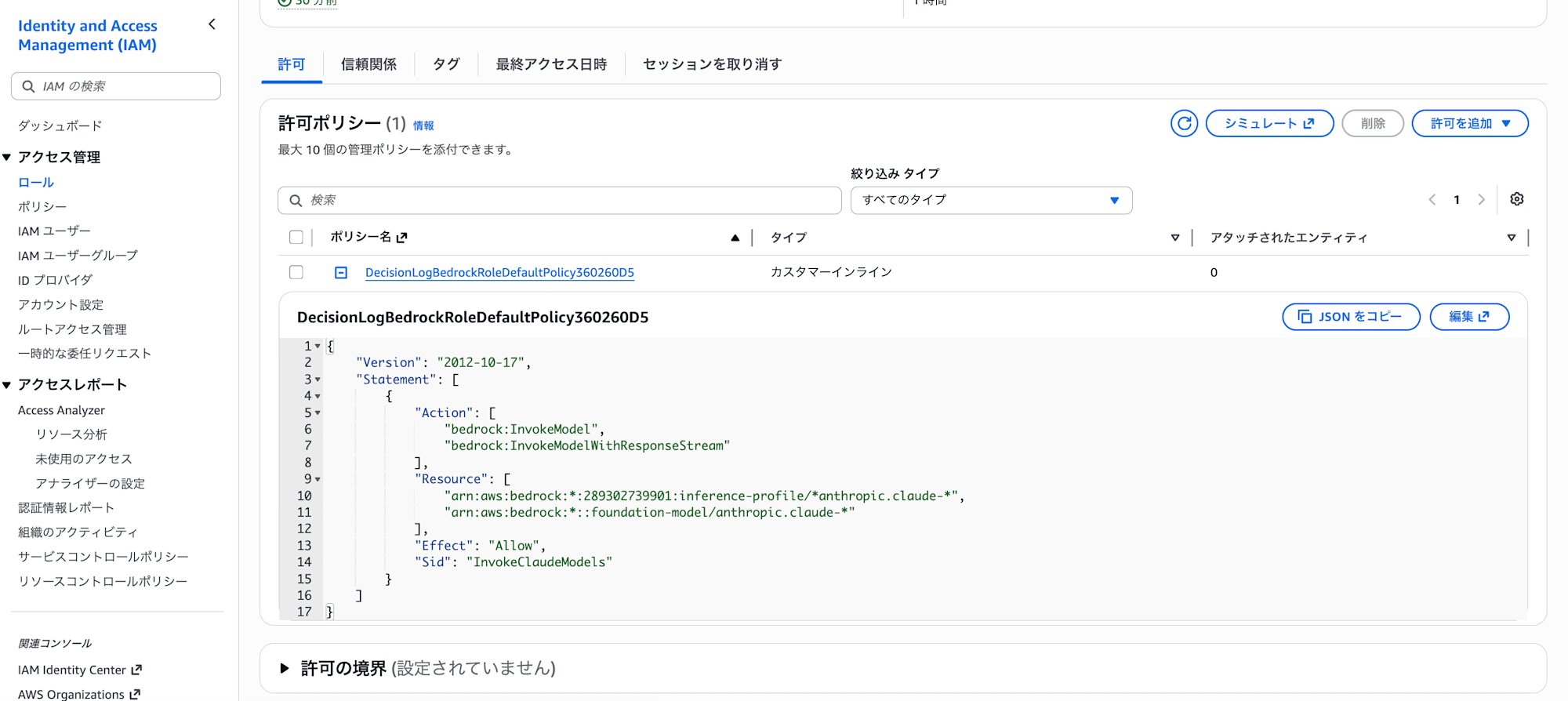1568x701 pixels.
Task: Click the foundation-model/anthropic.claude-* resource line
Action: [650, 512]
